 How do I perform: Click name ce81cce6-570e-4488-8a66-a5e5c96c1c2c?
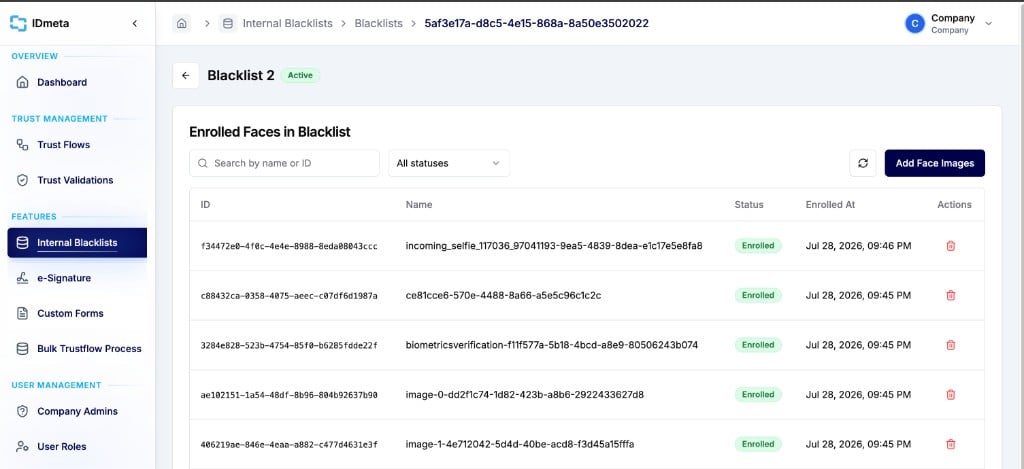(x=503, y=295)
